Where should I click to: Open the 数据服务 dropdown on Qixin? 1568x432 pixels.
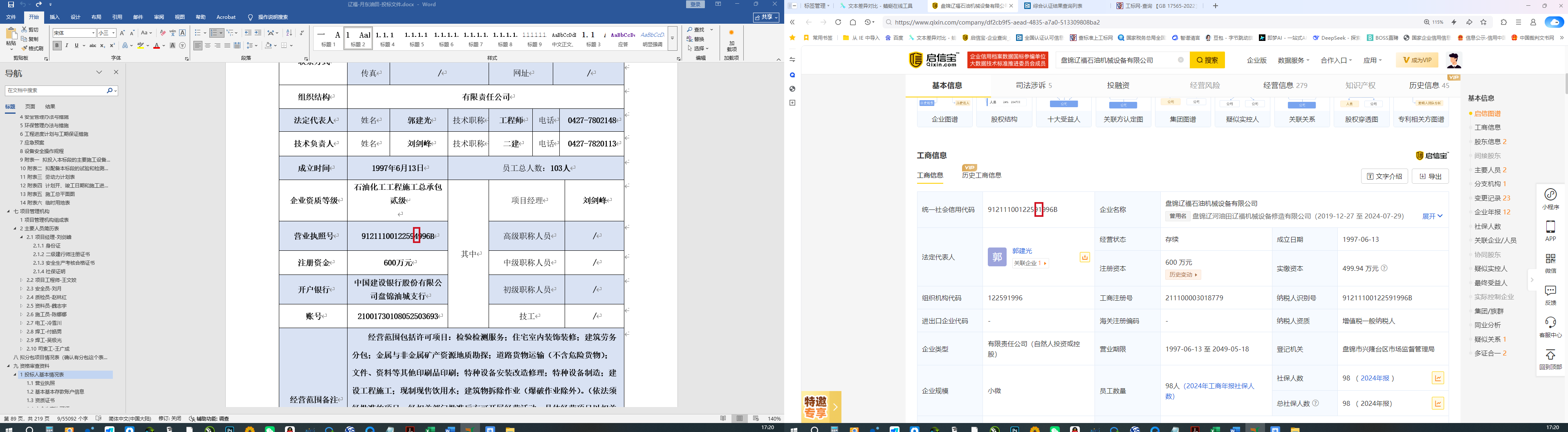1293,60
